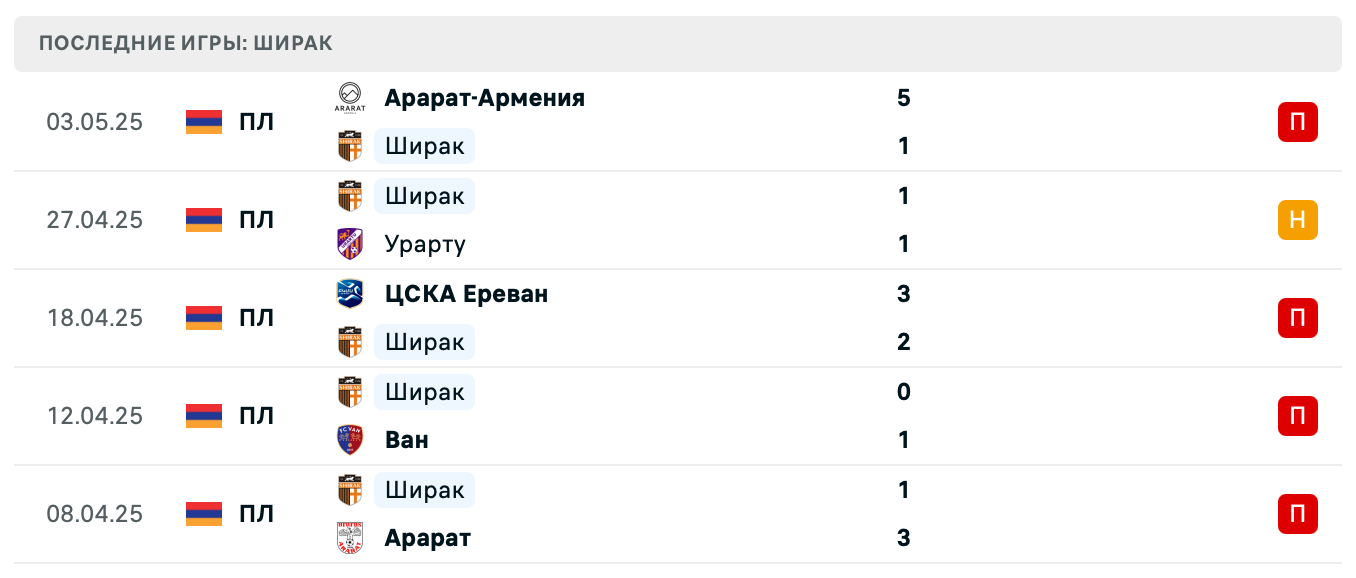Click the Van club crest

tap(349, 440)
